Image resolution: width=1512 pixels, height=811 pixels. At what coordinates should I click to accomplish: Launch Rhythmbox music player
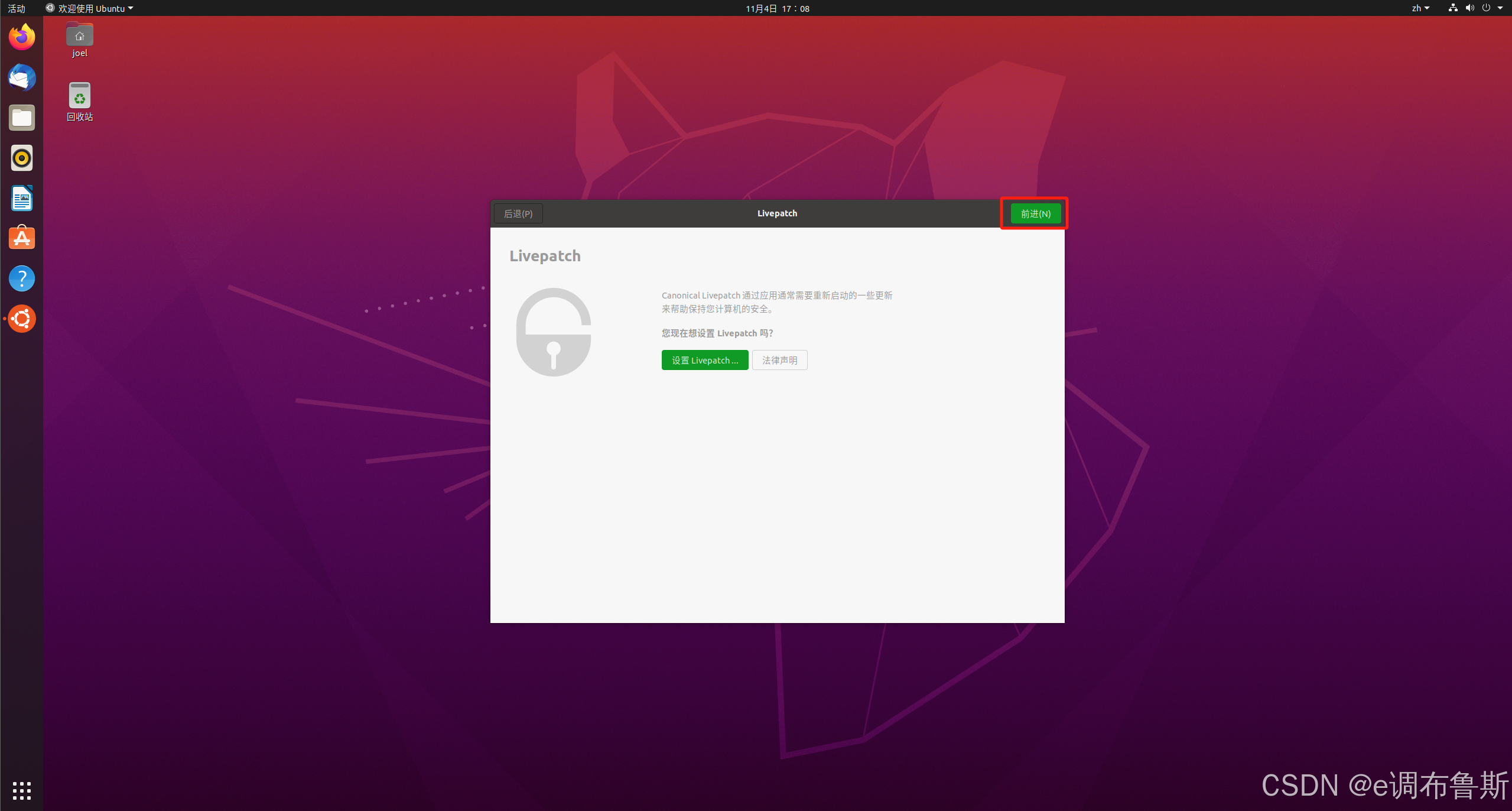[22, 158]
